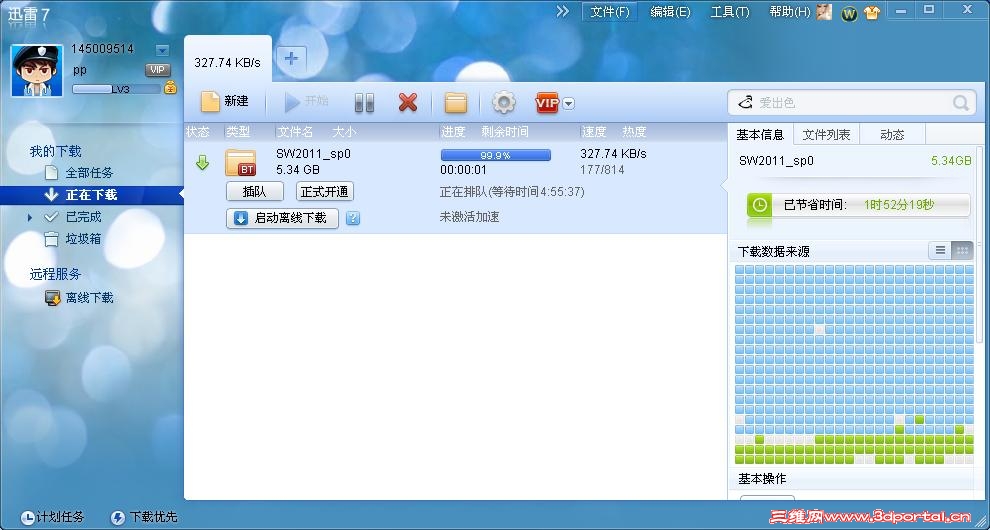Click the right panel vertical scrollbar
990x530 pixels.
pyautogui.click(x=981, y=245)
